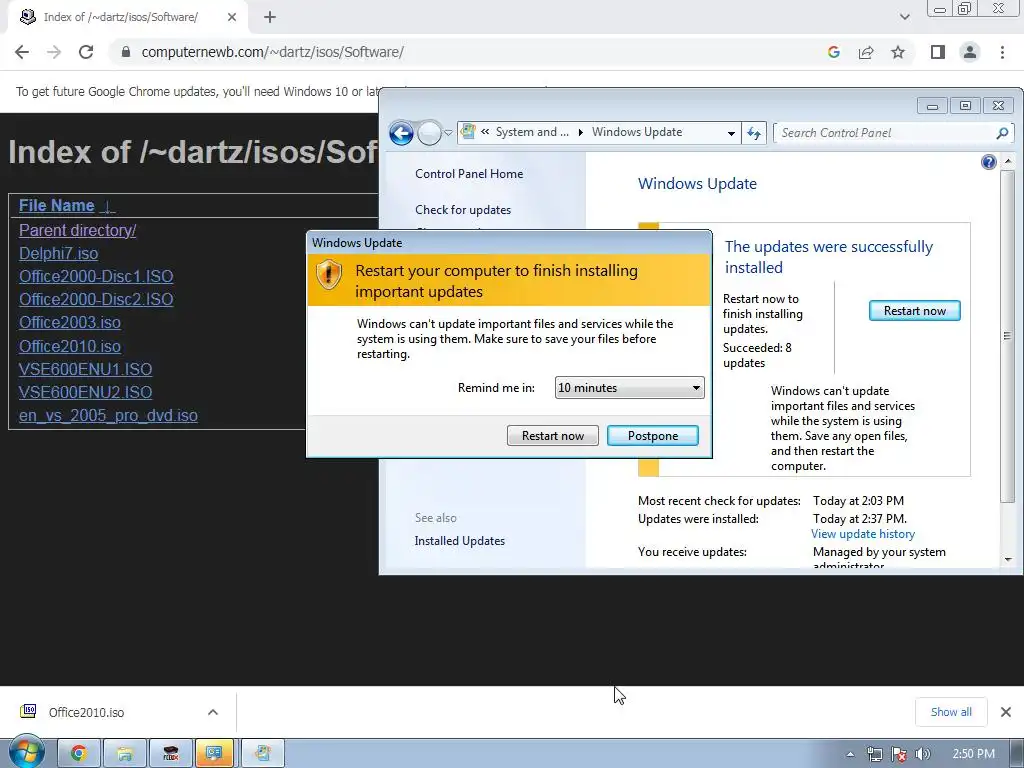Expand Office2010.iso download options chevron
1024x768 pixels.
(x=213, y=712)
